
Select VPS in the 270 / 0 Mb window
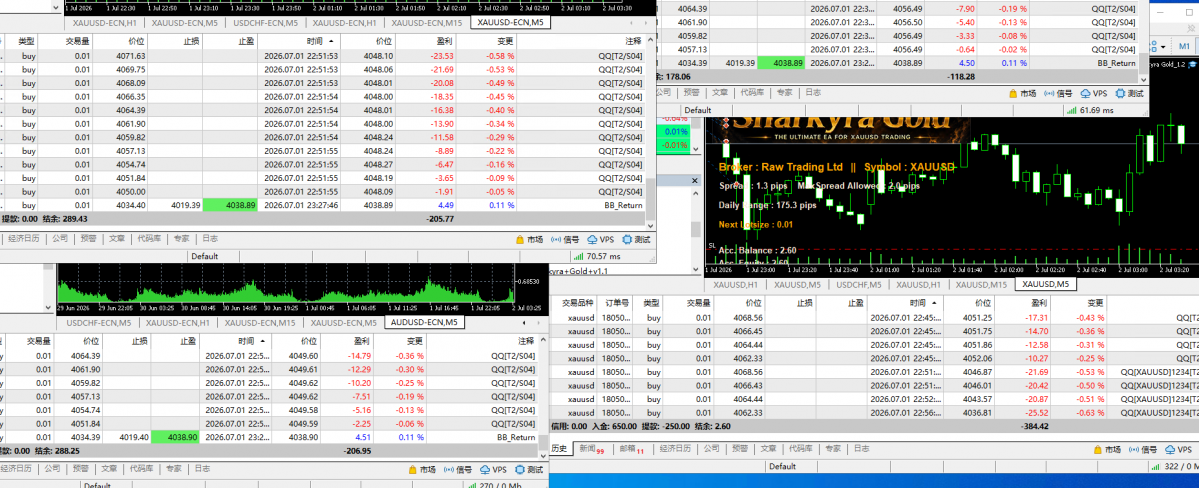click(493, 470)
